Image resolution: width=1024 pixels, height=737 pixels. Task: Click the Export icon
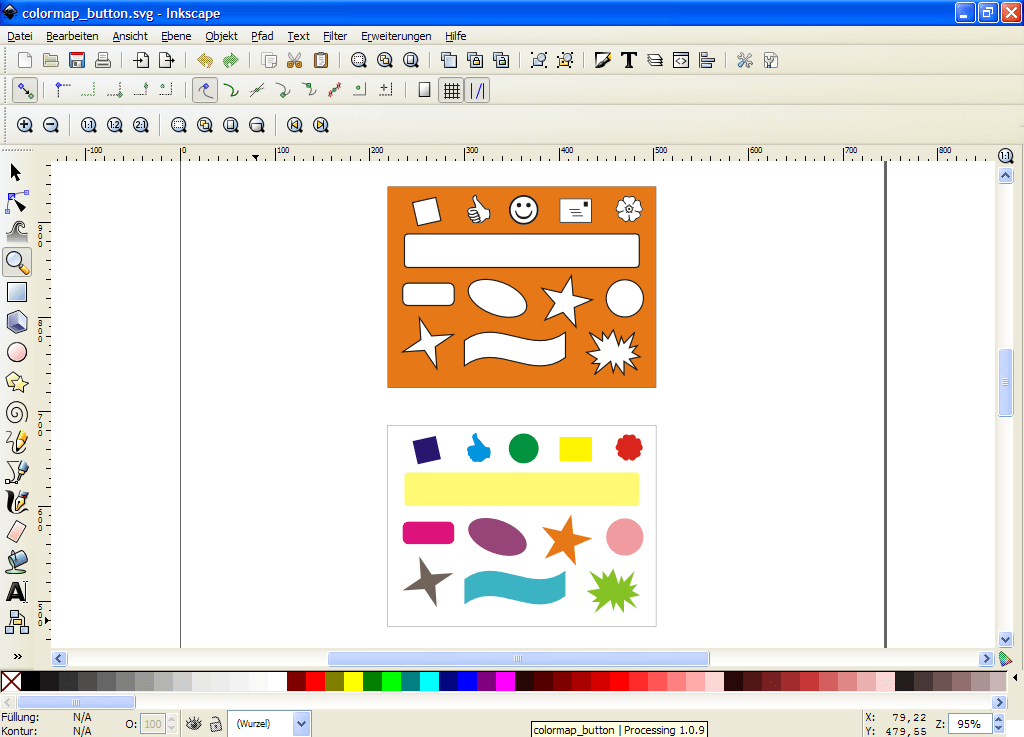point(167,61)
